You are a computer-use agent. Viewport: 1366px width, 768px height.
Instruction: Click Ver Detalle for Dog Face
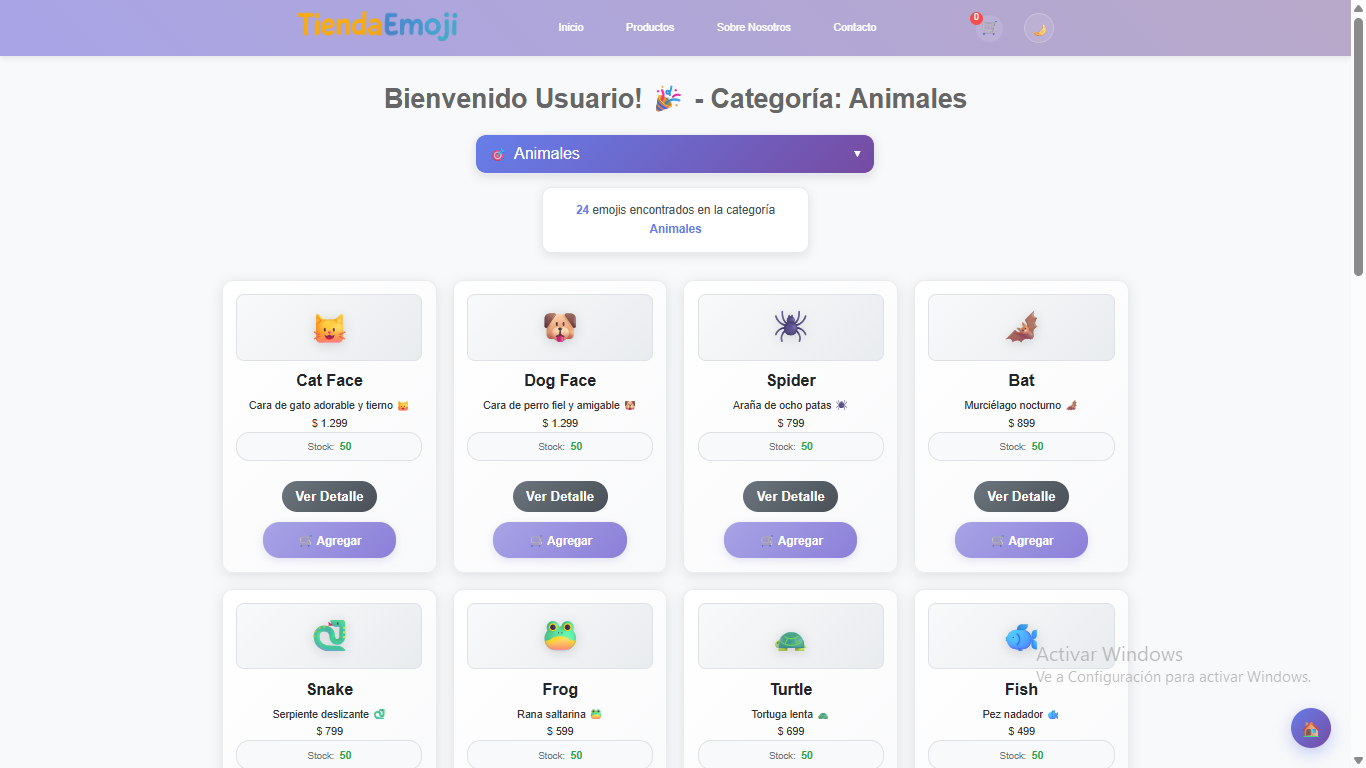click(560, 496)
